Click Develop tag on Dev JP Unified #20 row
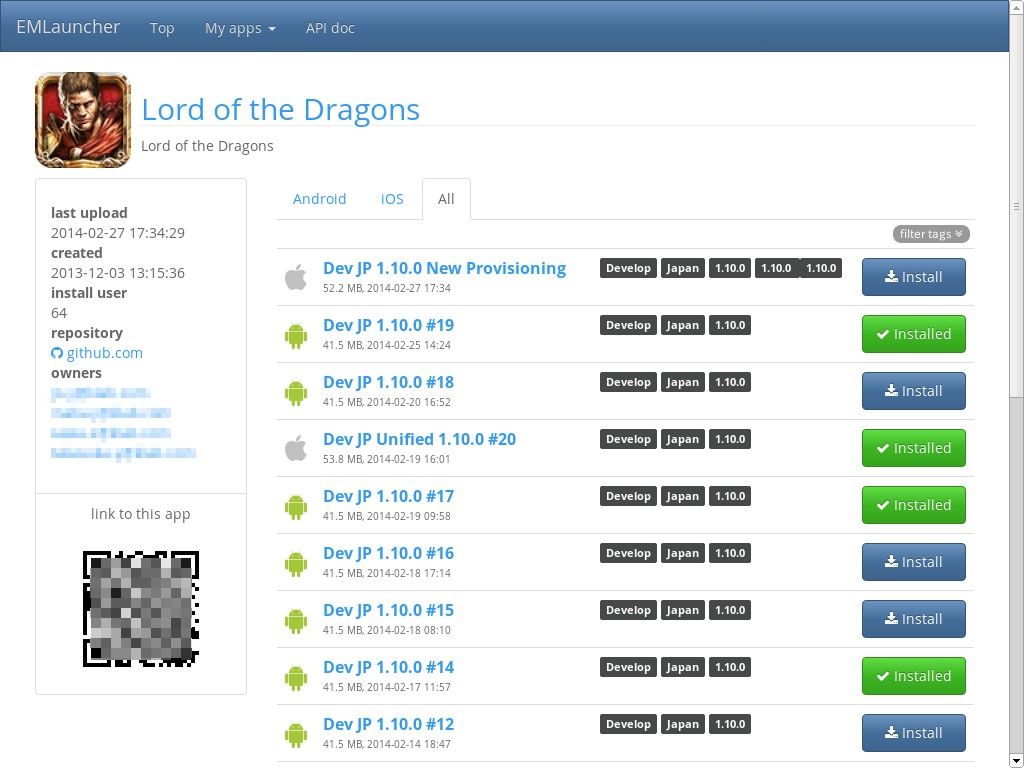This screenshot has height=768, width=1024. [x=628, y=439]
